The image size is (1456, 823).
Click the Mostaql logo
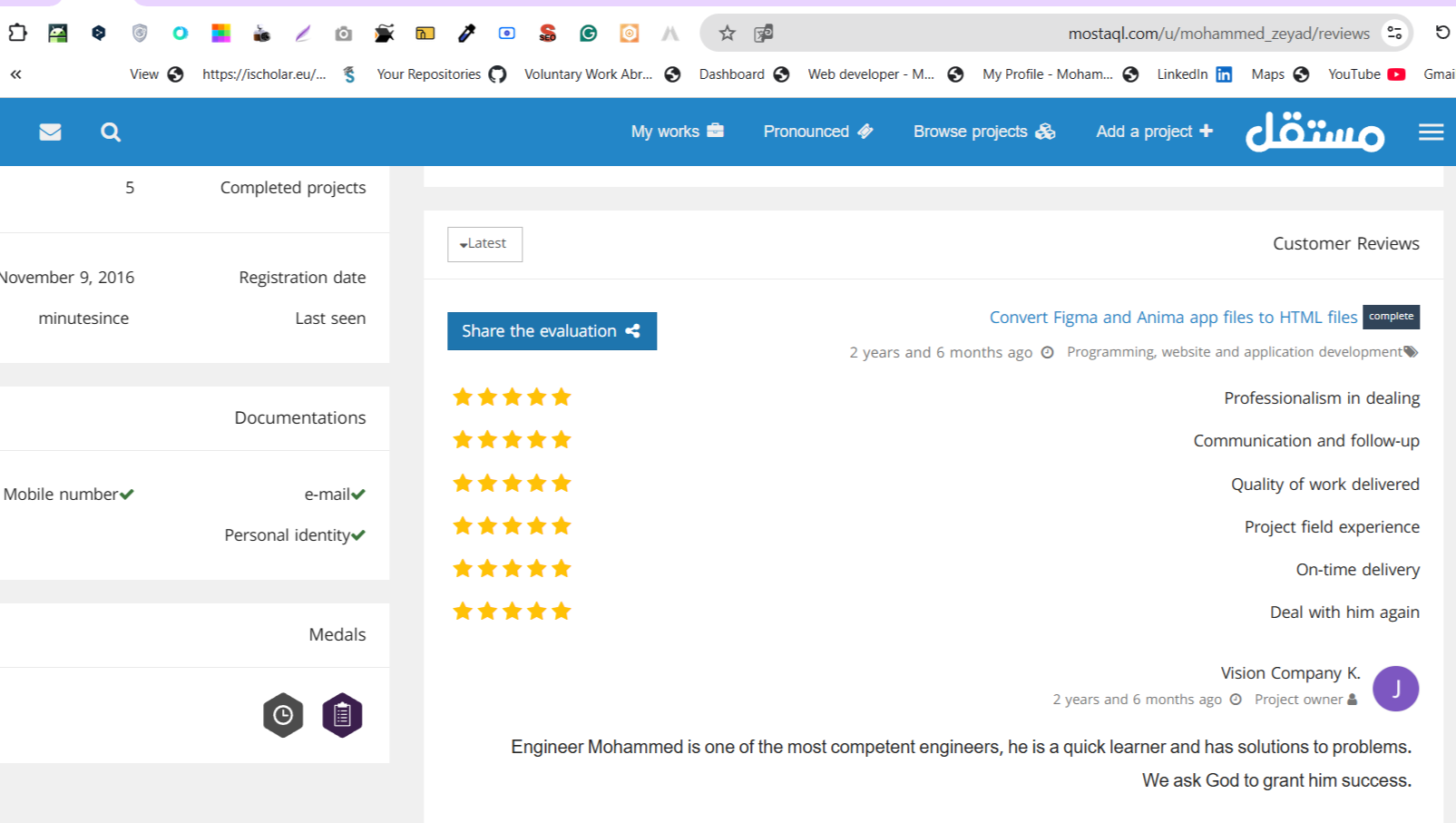coord(1314,132)
